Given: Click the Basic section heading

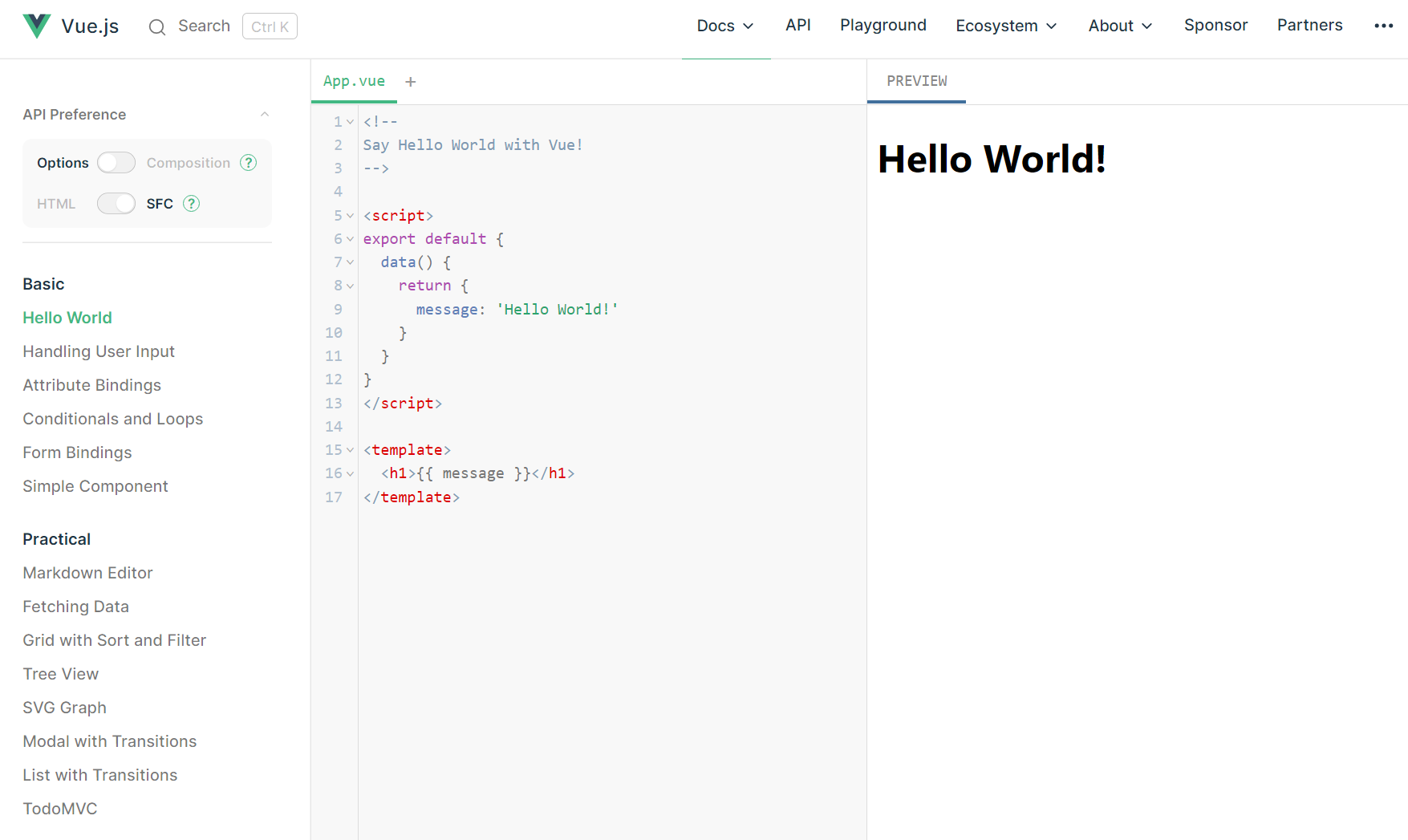Looking at the screenshot, I should [43, 284].
